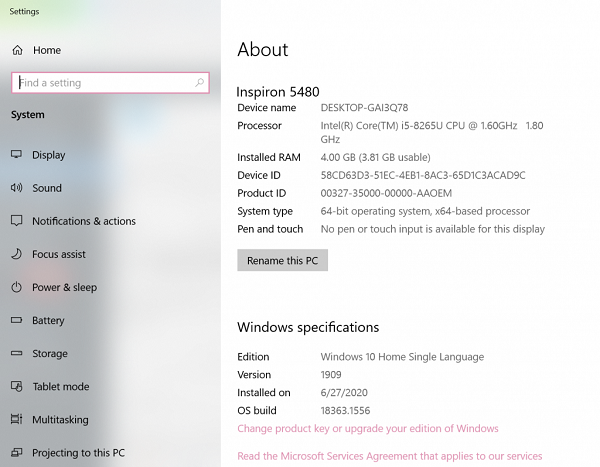Click the Home icon in the sidebar

click(x=17, y=50)
